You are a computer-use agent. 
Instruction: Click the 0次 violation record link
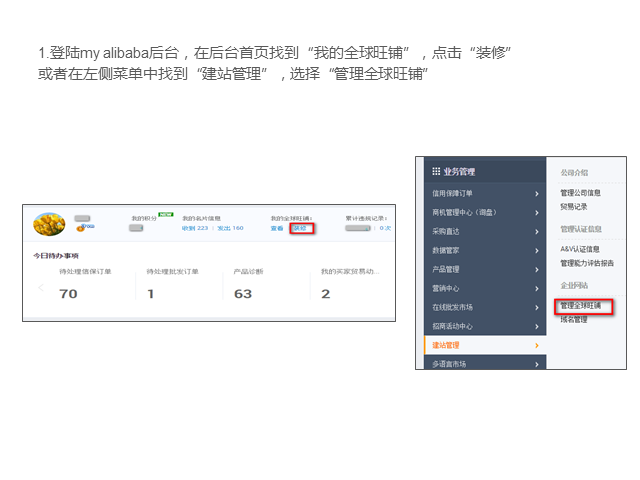pyautogui.click(x=385, y=228)
